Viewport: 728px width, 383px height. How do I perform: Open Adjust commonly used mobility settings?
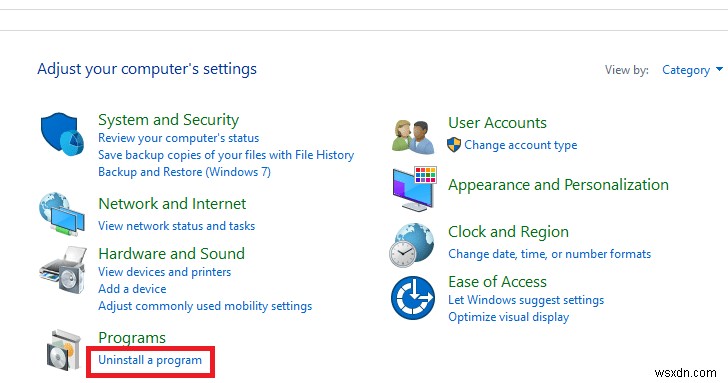click(x=205, y=306)
